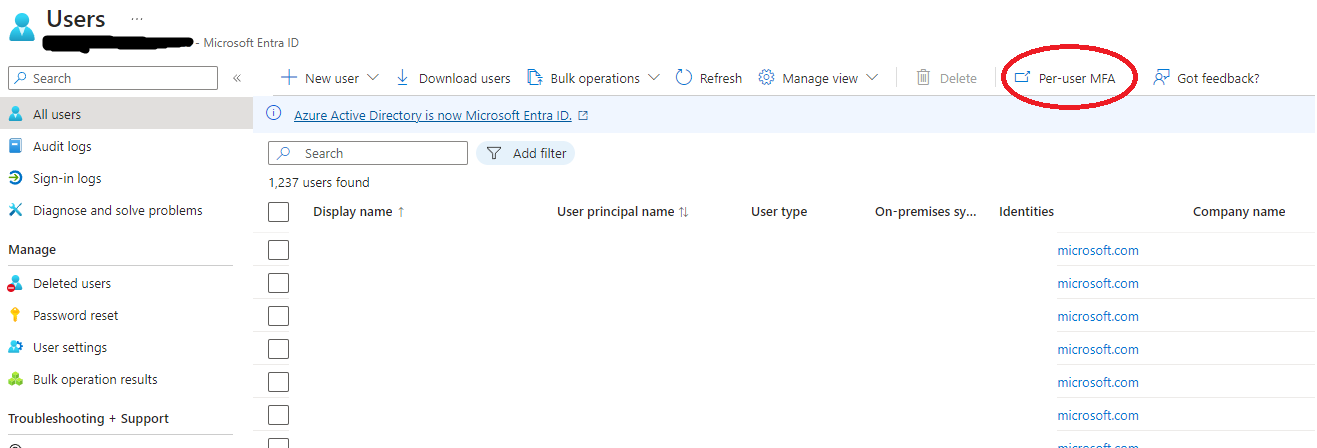1317x448 pixels.
Task: Click the Company name column header
Action: (1239, 212)
